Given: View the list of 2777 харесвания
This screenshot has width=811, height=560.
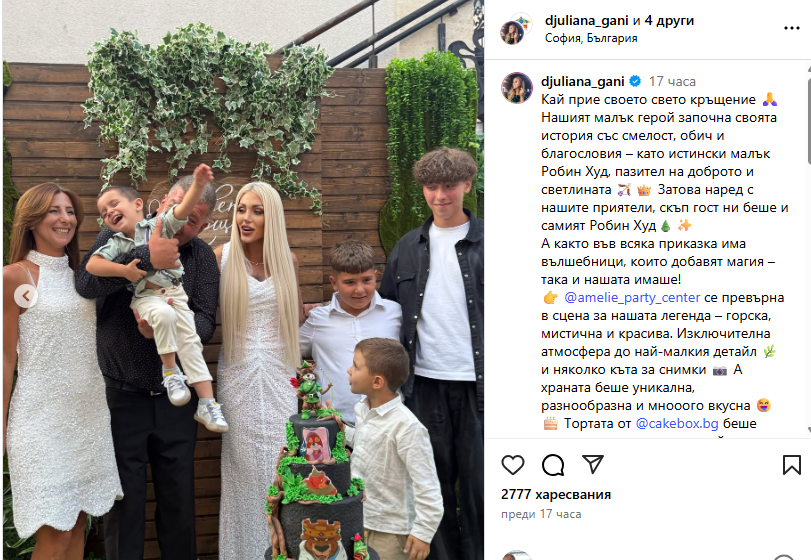Looking at the screenshot, I should [x=555, y=494].
